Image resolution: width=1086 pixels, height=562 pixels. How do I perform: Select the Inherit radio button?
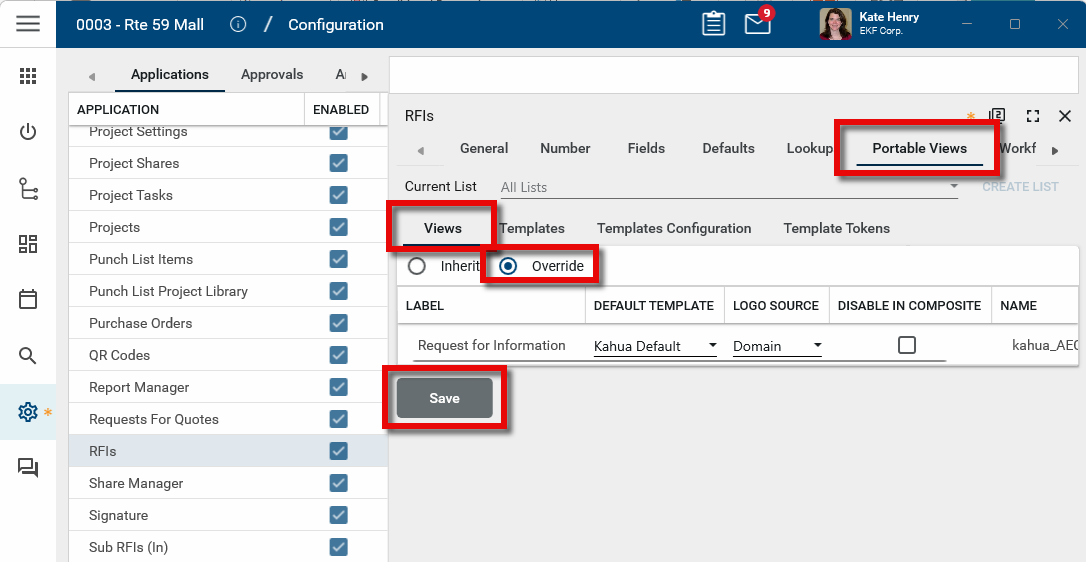417,266
